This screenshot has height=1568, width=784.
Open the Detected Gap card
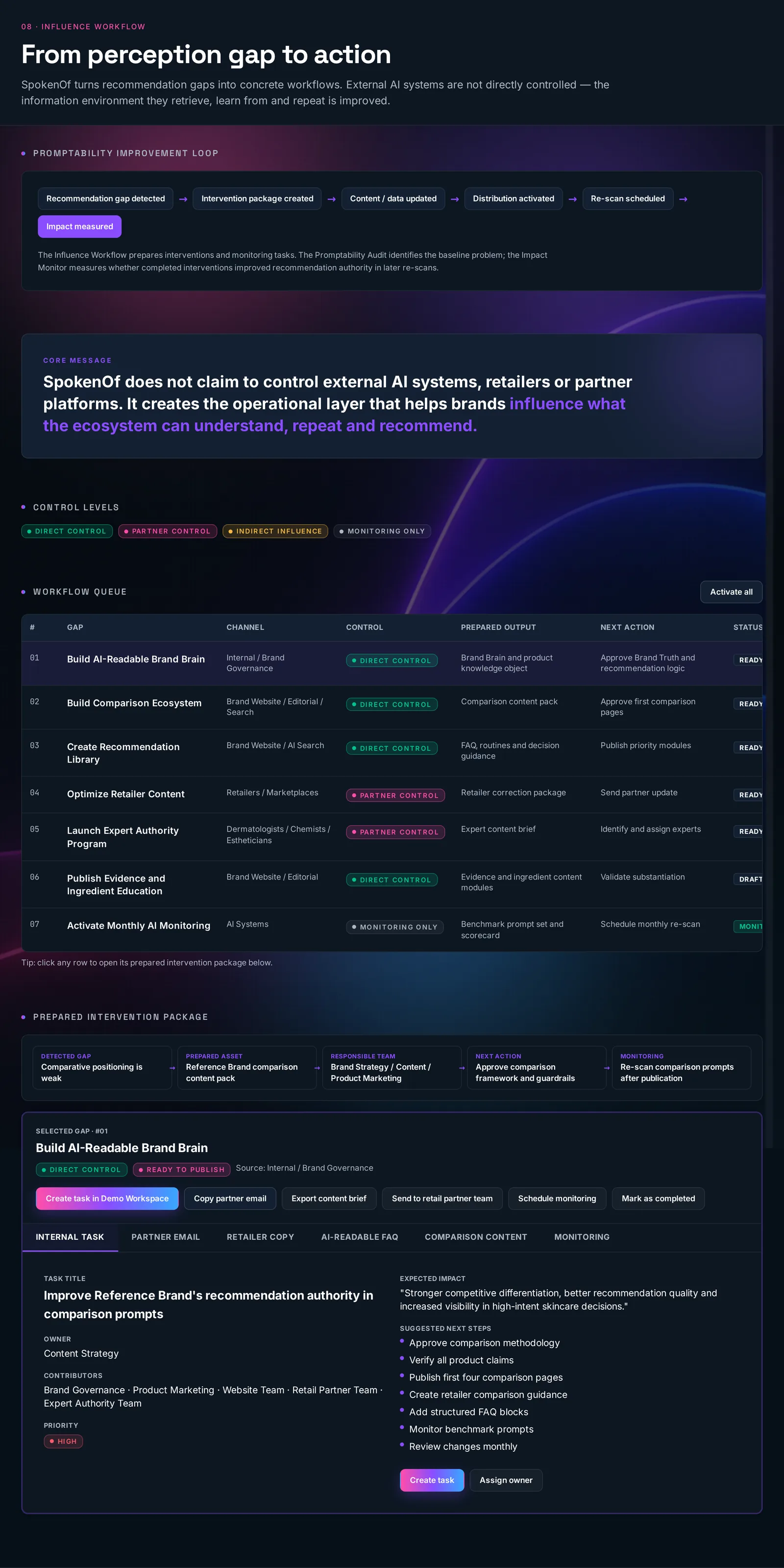click(101, 1068)
